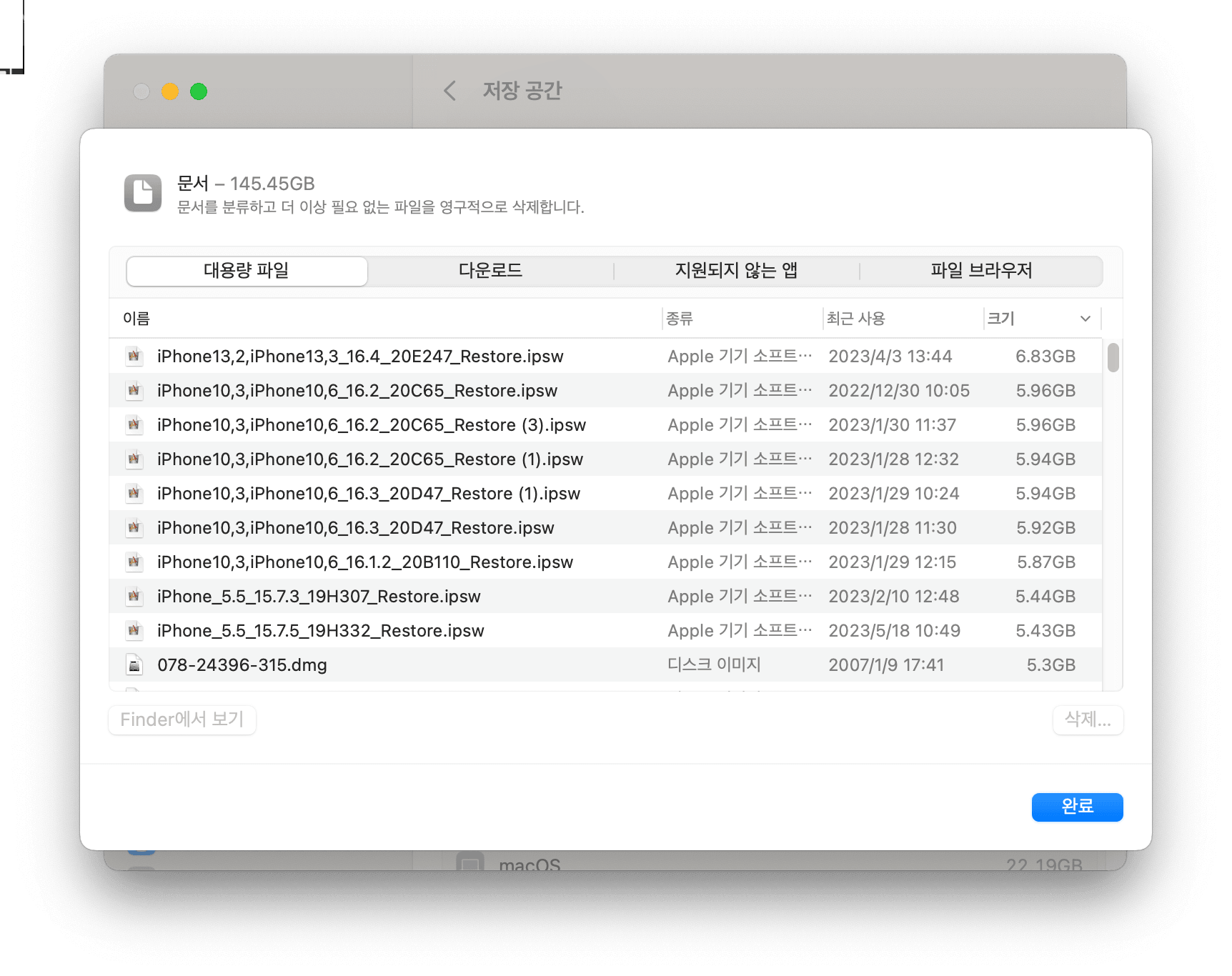
Task: Click file icon of 15.7.5_19H332 ipsw row
Action: tap(134, 630)
